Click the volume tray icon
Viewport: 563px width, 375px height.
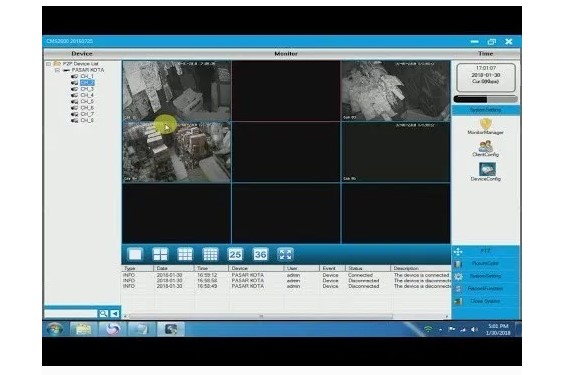474,329
